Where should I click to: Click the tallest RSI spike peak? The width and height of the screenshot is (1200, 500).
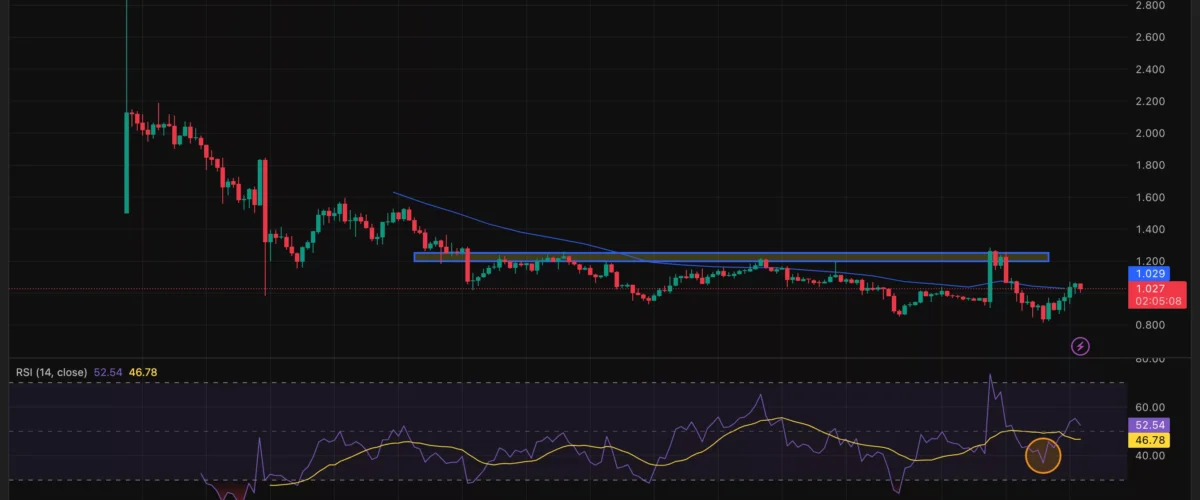pyautogui.click(x=991, y=377)
